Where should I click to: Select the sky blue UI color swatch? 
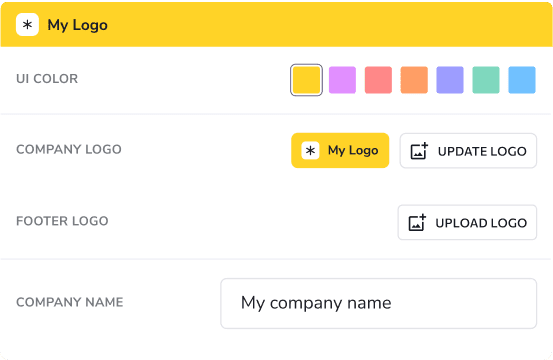point(522,80)
